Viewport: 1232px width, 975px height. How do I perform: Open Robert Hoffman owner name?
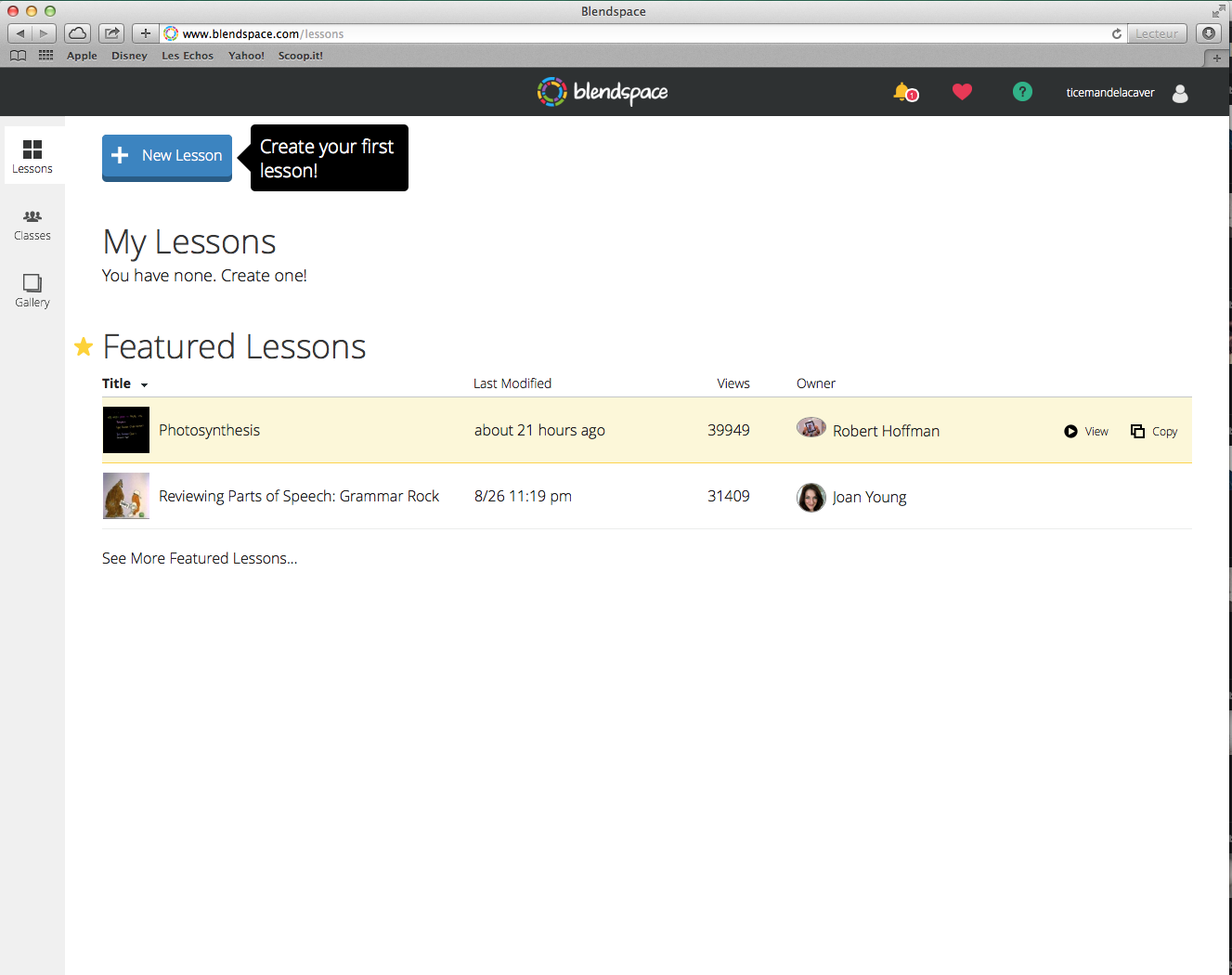click(x=886, y=431)
